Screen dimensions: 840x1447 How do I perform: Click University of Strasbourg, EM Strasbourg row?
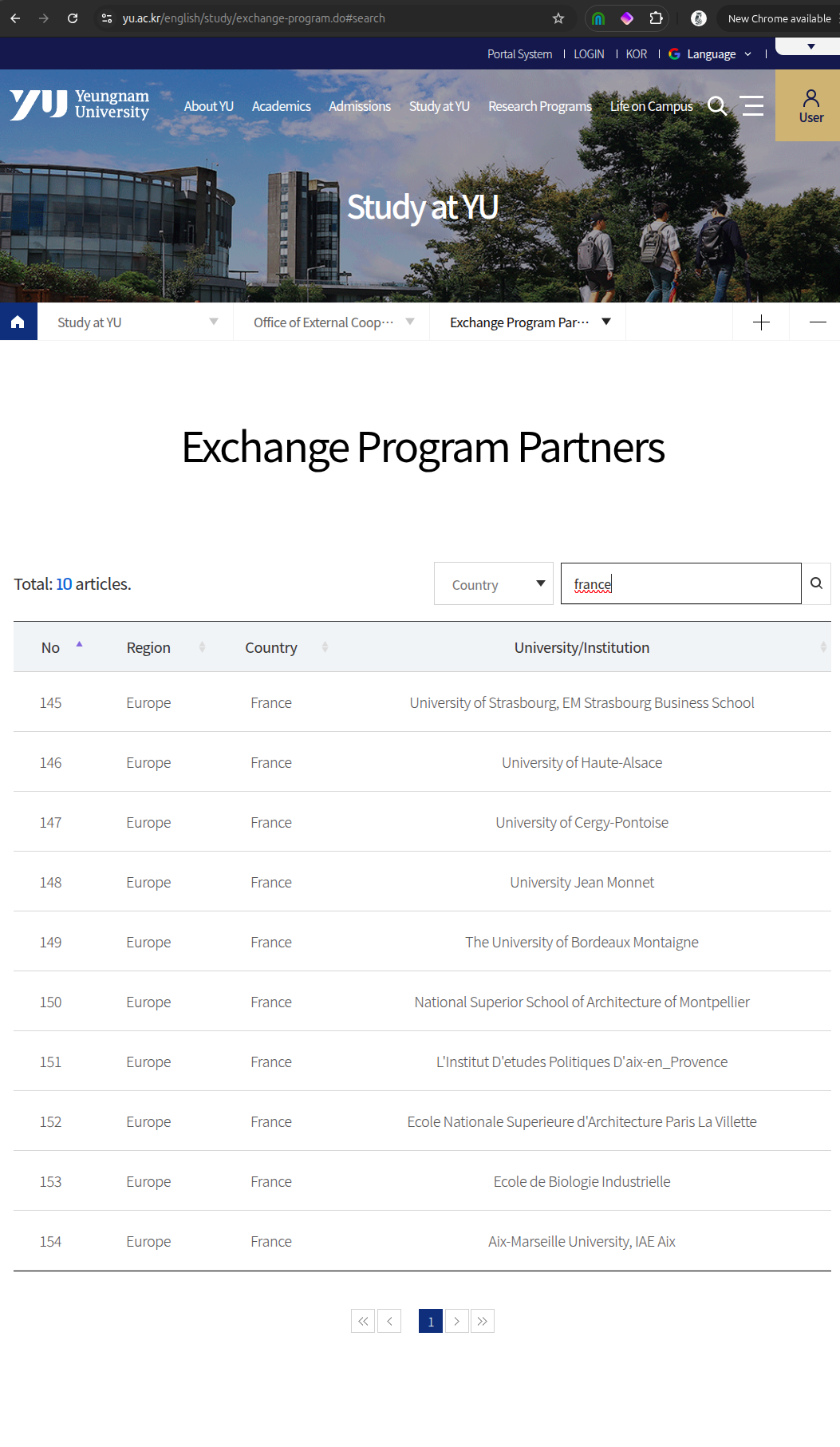pyautogui.click(x=582, y=702)
